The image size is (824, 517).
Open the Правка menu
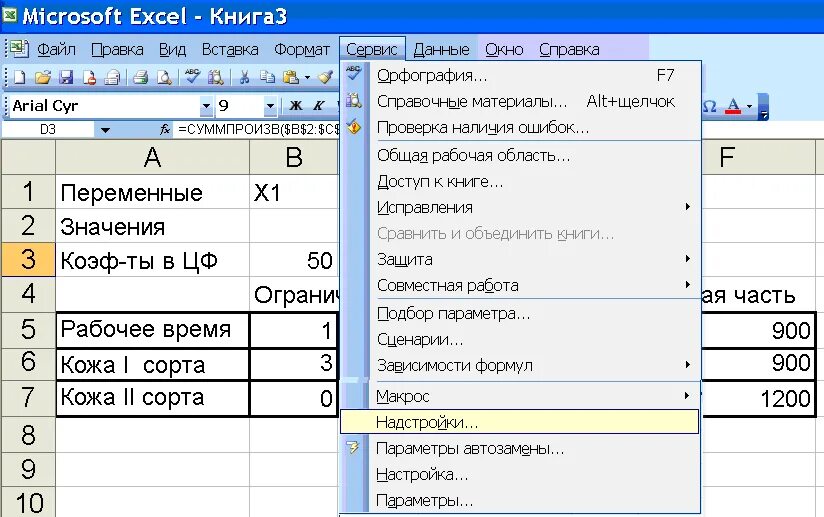coord(117,49)
